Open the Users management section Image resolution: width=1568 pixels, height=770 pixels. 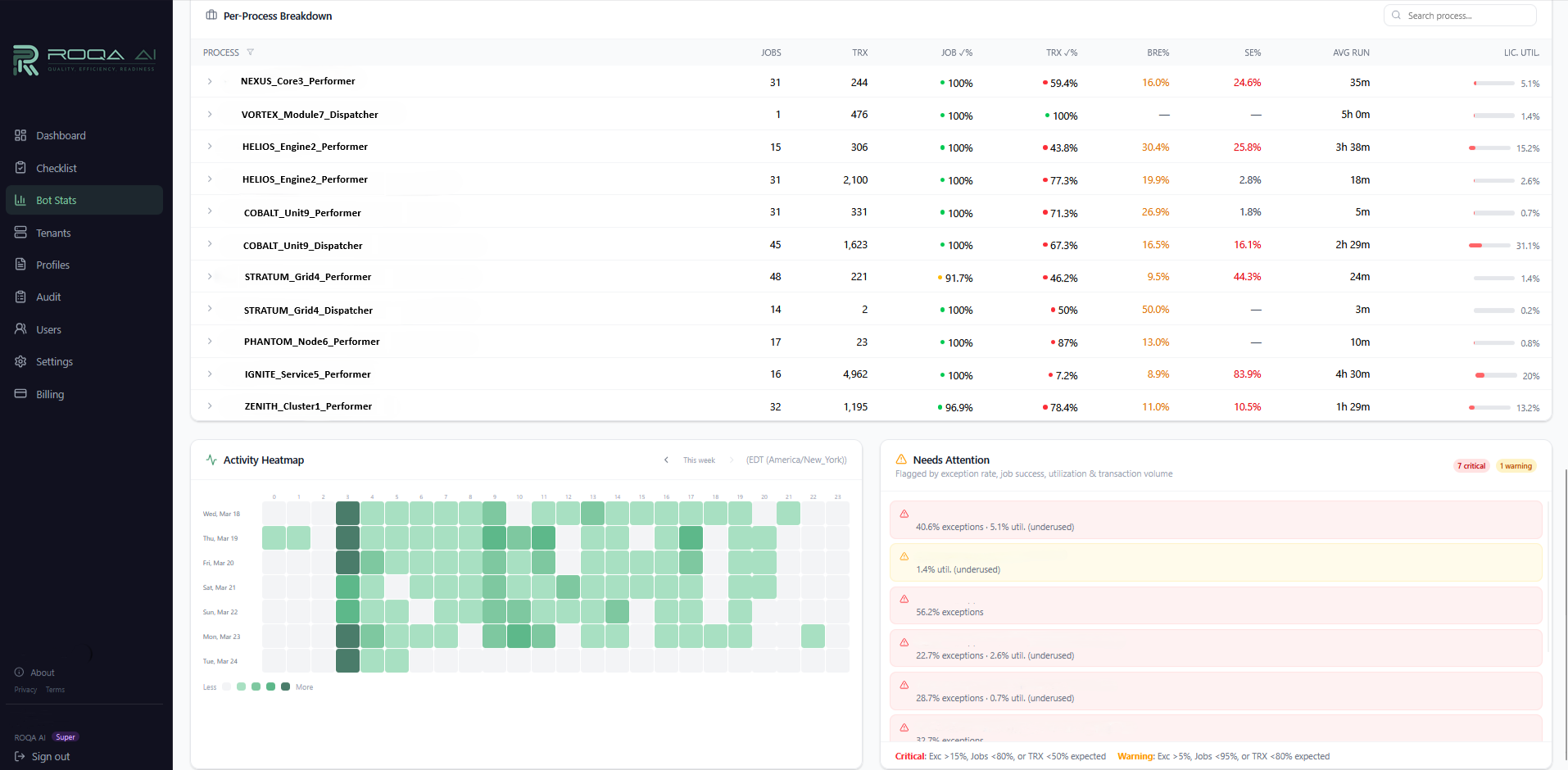(48, 329)
